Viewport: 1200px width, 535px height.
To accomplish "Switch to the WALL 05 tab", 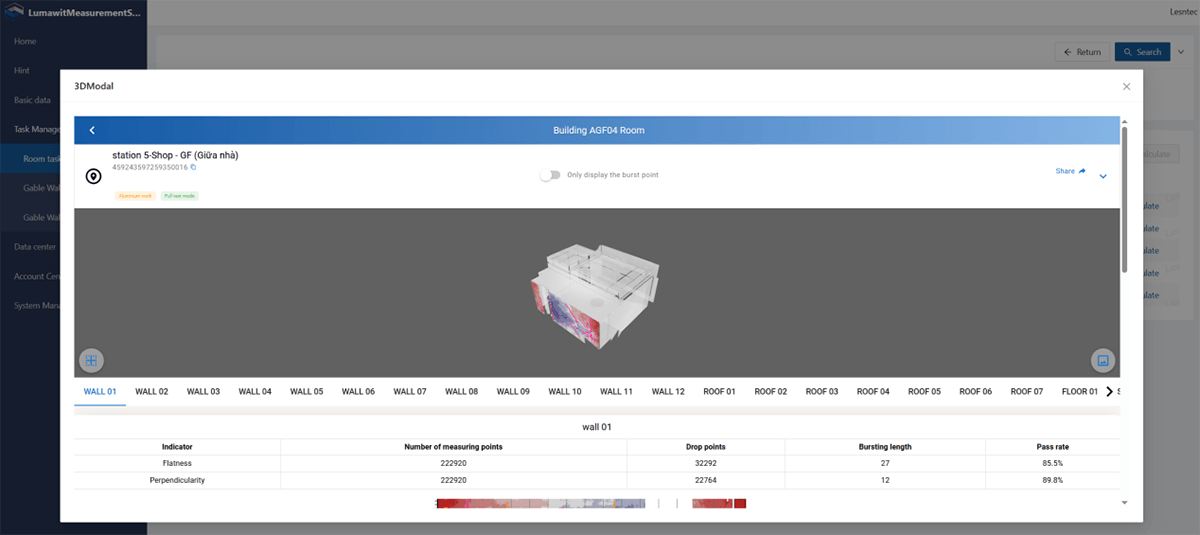I will pyautogui.click(x=306, y=392).
